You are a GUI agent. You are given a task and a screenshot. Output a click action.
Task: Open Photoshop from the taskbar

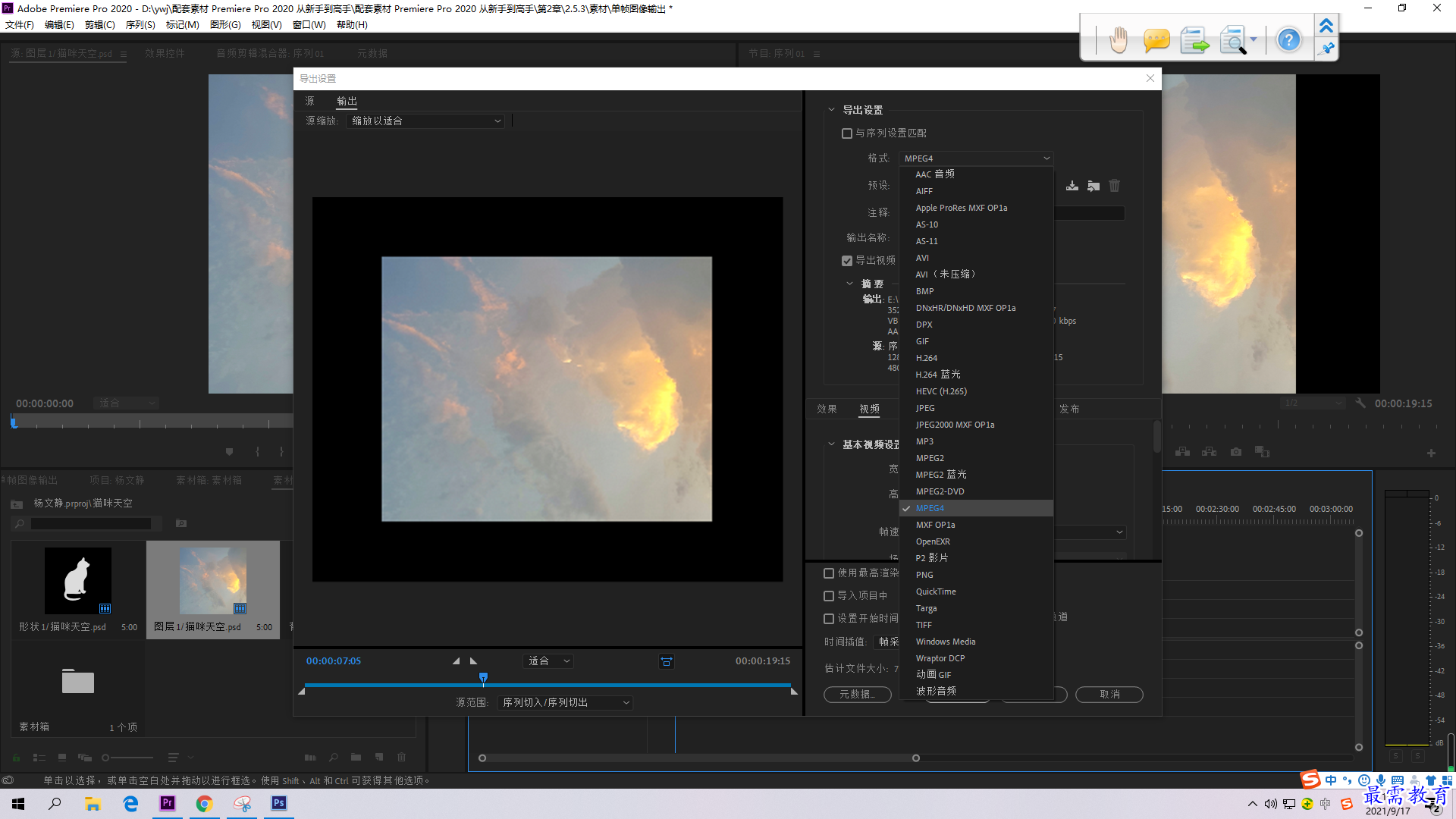(x=279, y=803)
